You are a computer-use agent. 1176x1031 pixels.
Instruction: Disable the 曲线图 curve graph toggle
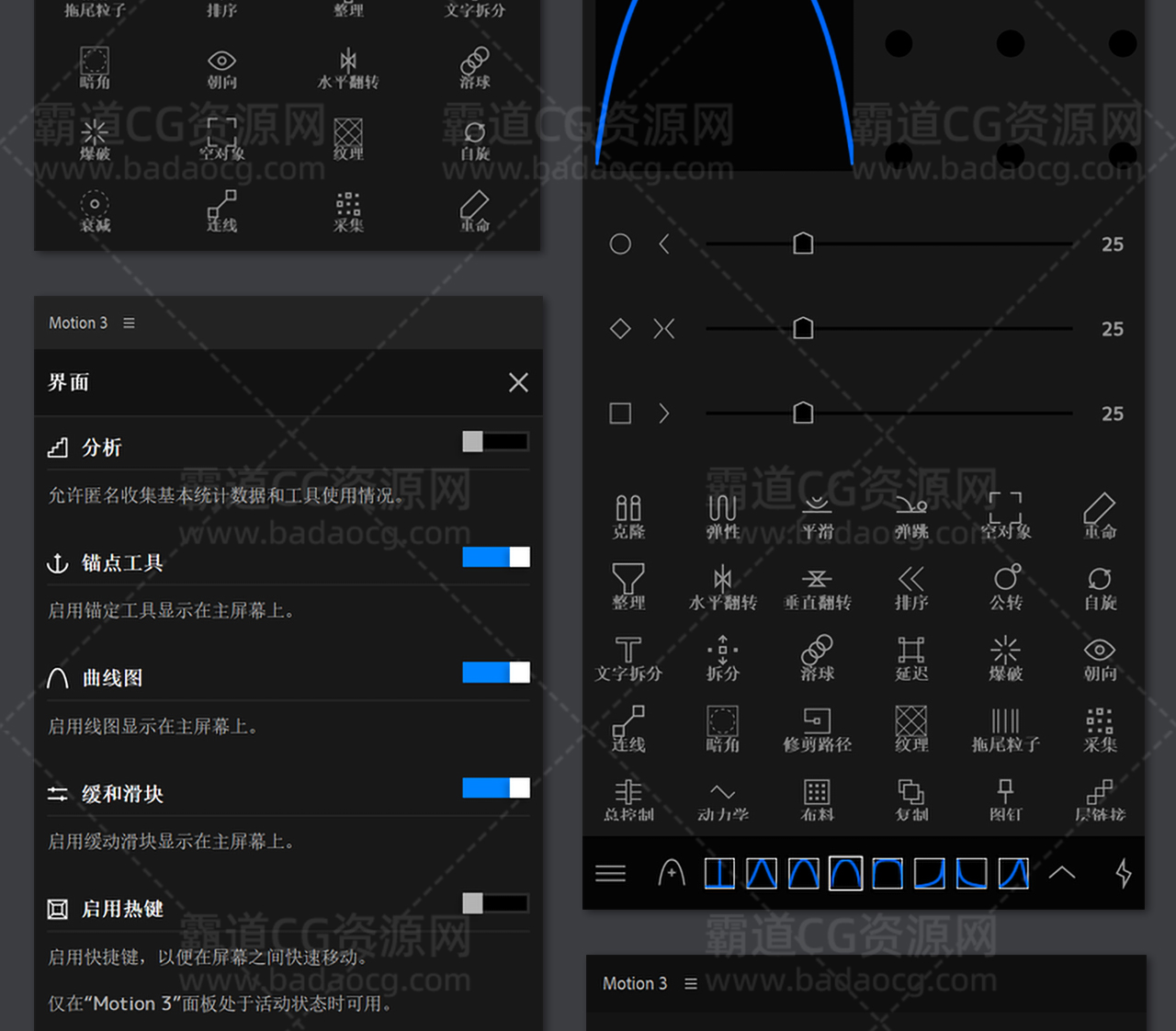pos(495,673)
